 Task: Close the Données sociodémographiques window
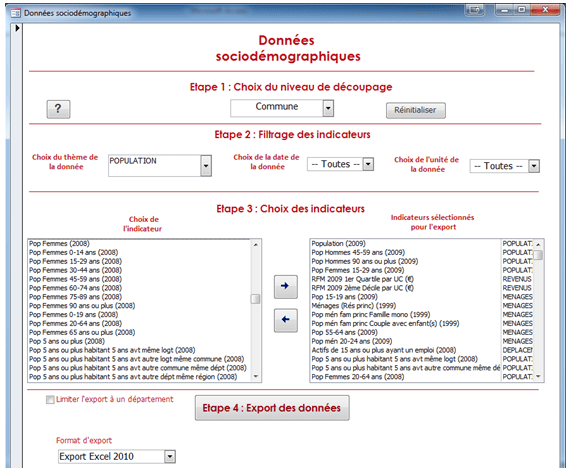(545, 10)
